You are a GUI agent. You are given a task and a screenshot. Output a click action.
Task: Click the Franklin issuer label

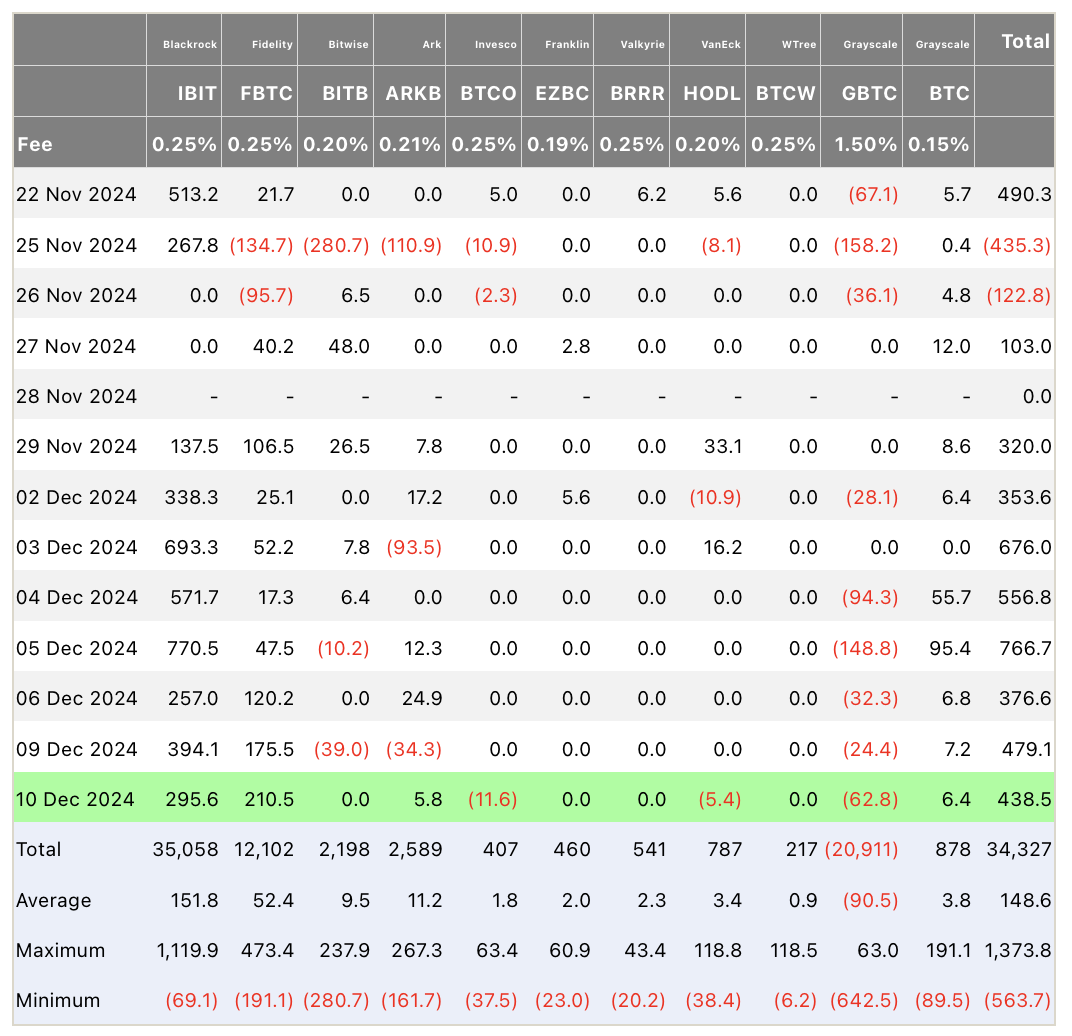pos(567,44)
